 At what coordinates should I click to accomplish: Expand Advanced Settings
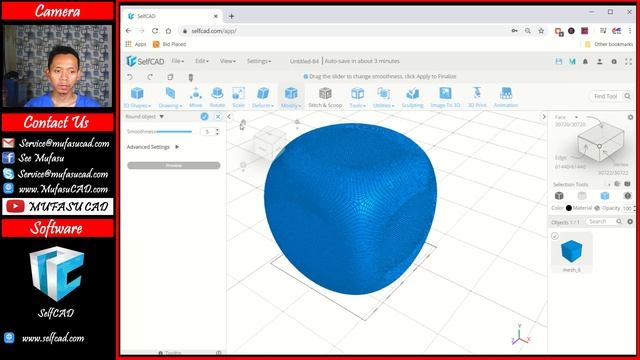tap(153, 147)
